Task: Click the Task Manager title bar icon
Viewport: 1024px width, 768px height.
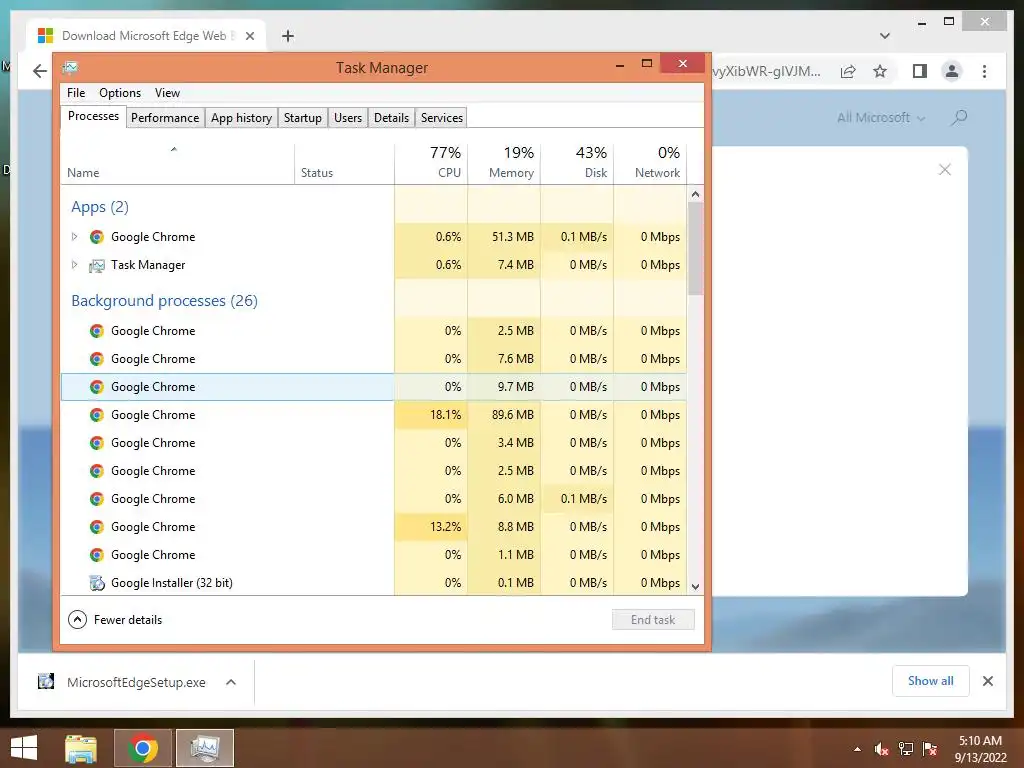Action: pyautogui.click(x=70, y=67)
